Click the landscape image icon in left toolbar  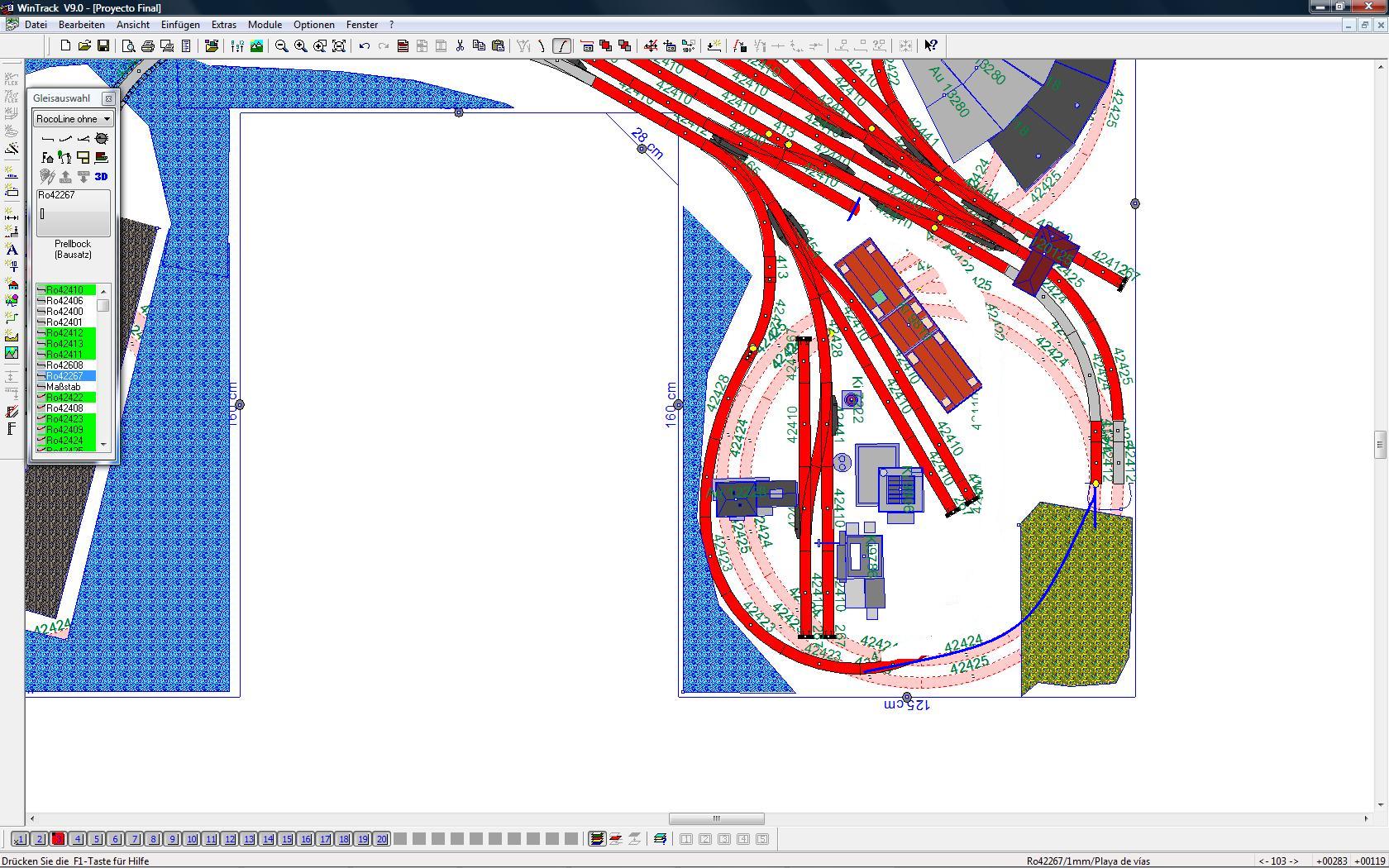[x=12, y=353]
